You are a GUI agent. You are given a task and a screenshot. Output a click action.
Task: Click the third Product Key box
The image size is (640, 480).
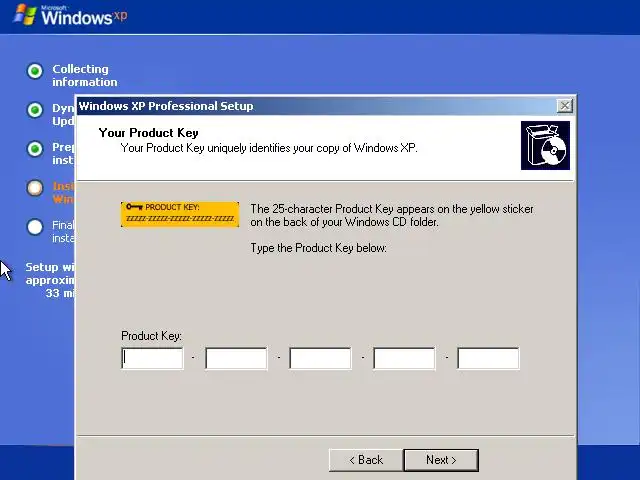tap(320, 358)
